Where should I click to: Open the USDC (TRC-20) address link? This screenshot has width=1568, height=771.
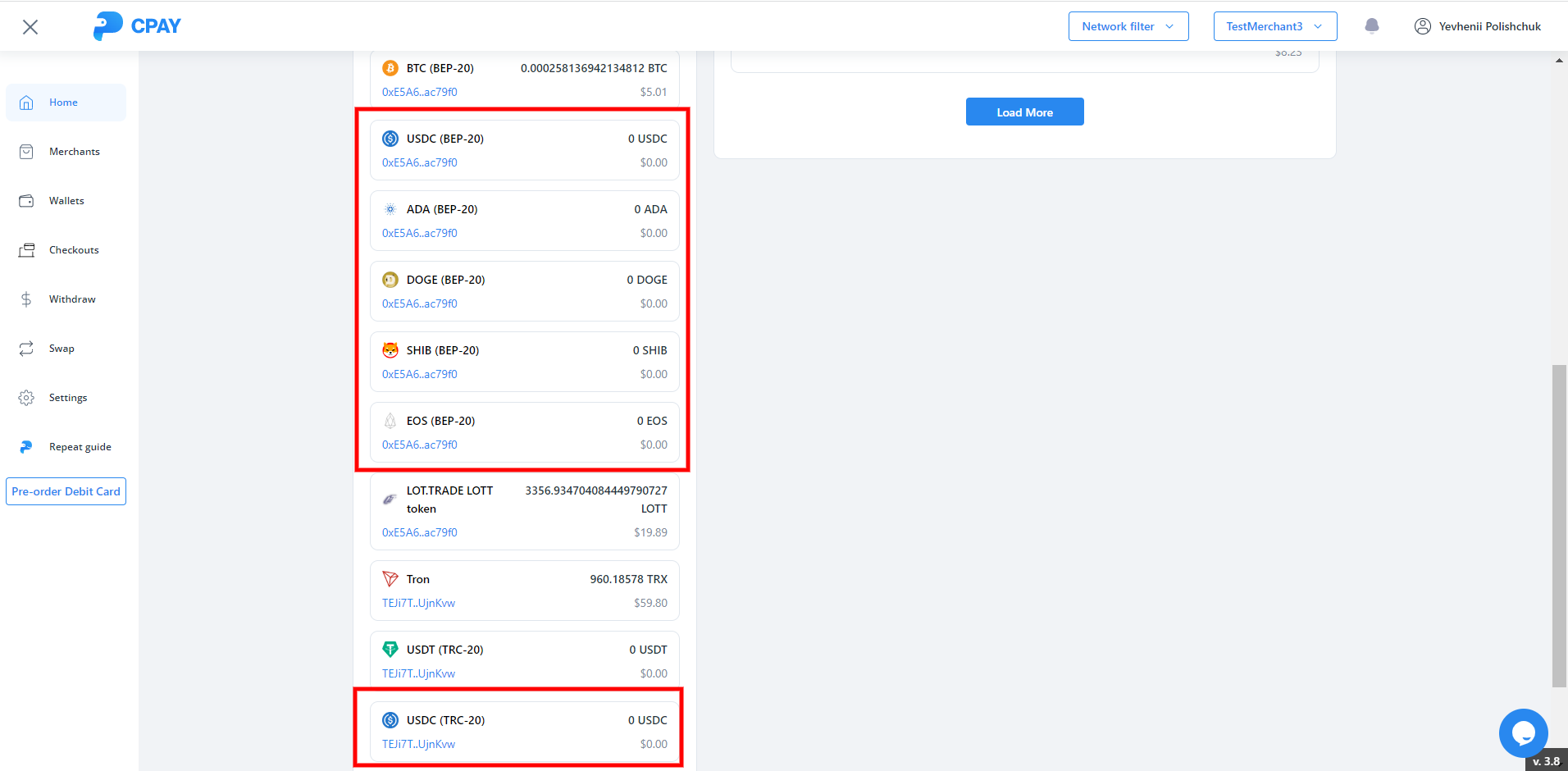pyautogui.click(x=418, y=744)
